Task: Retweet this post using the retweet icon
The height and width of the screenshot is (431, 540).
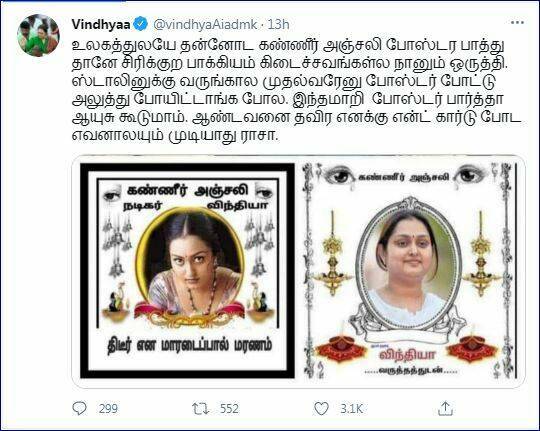Action: click(200, 409)
